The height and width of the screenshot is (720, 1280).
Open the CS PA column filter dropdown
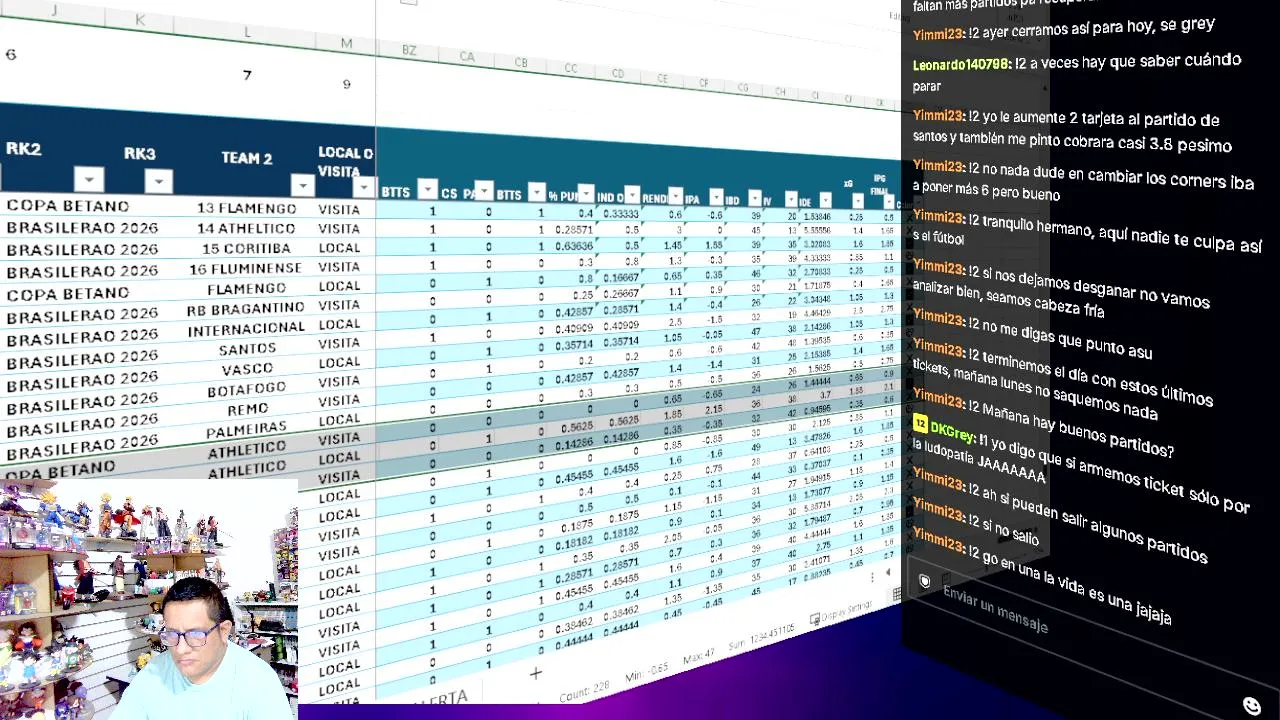click(x=484, y=190)
